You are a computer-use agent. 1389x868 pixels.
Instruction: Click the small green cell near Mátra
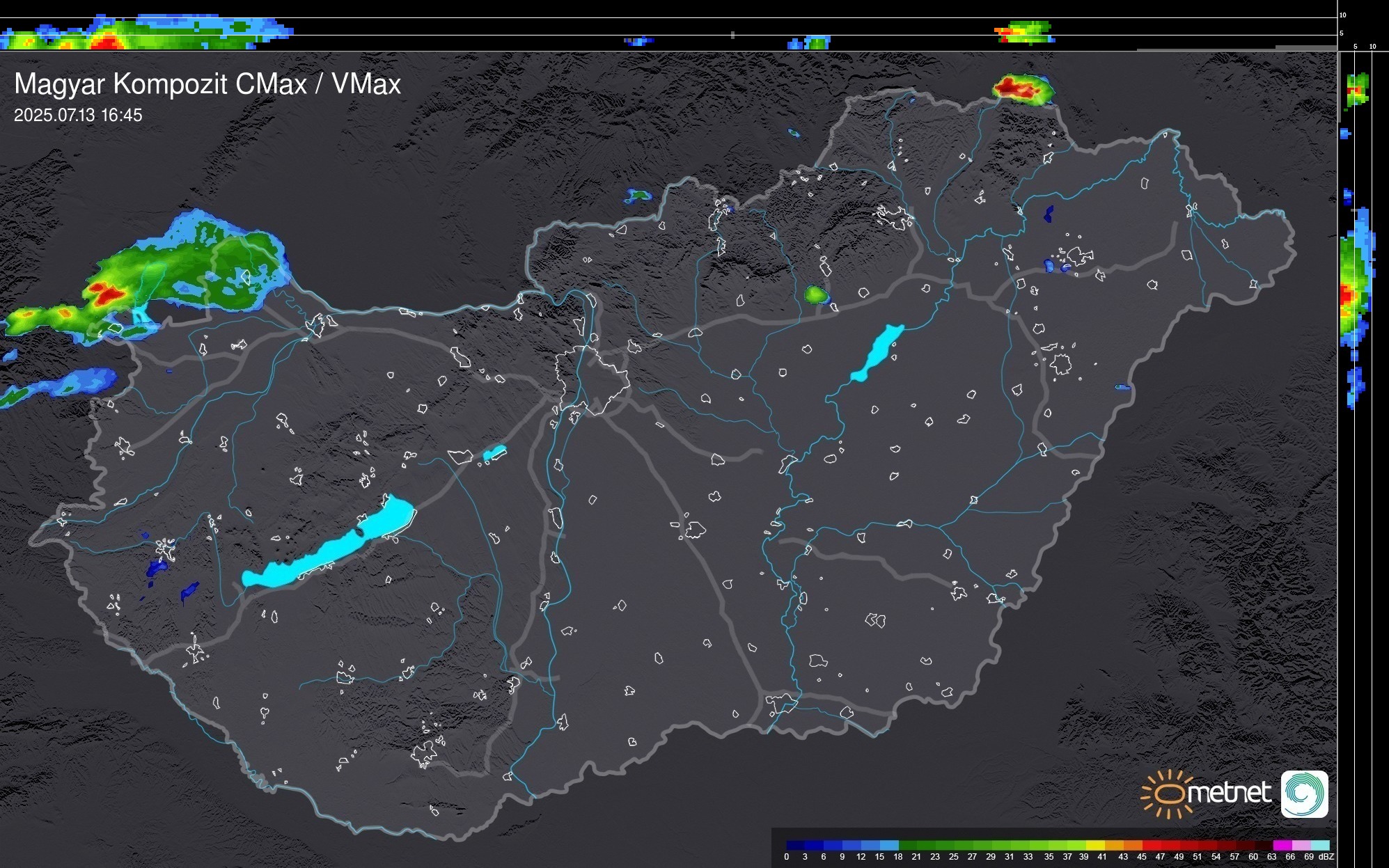[815, 294]
